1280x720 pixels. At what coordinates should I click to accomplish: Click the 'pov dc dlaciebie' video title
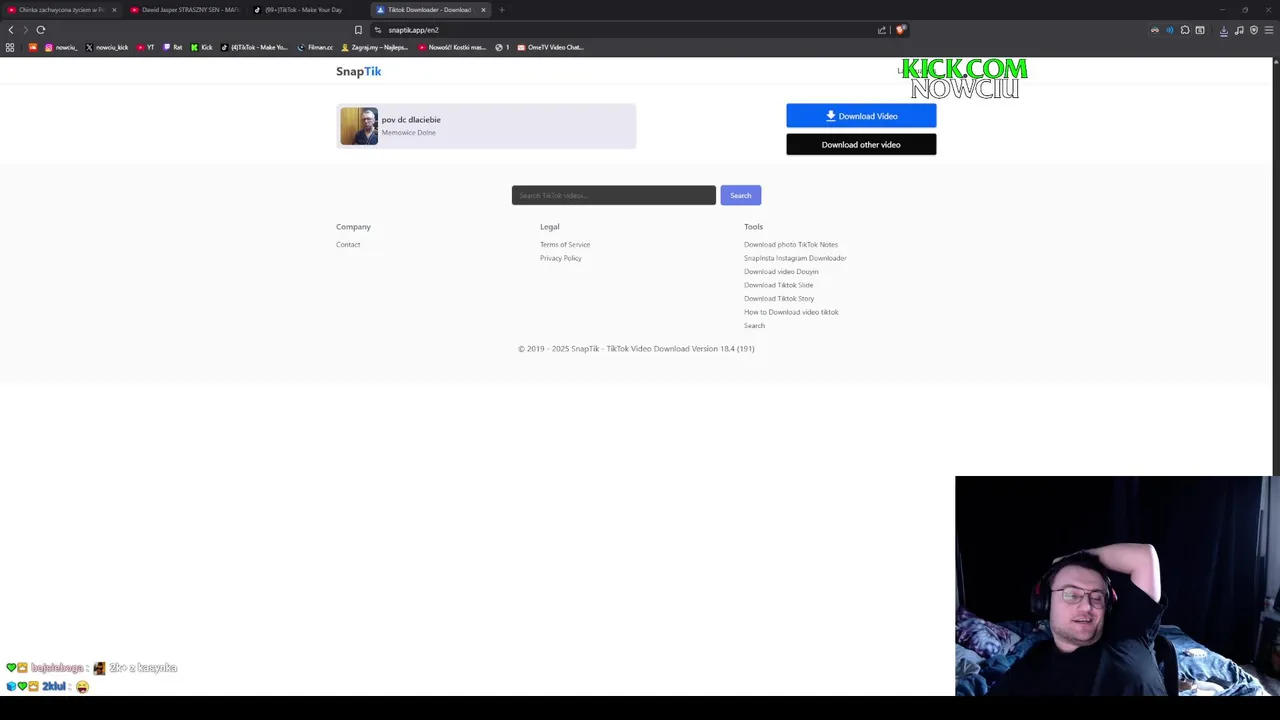[x=411, y=120]
